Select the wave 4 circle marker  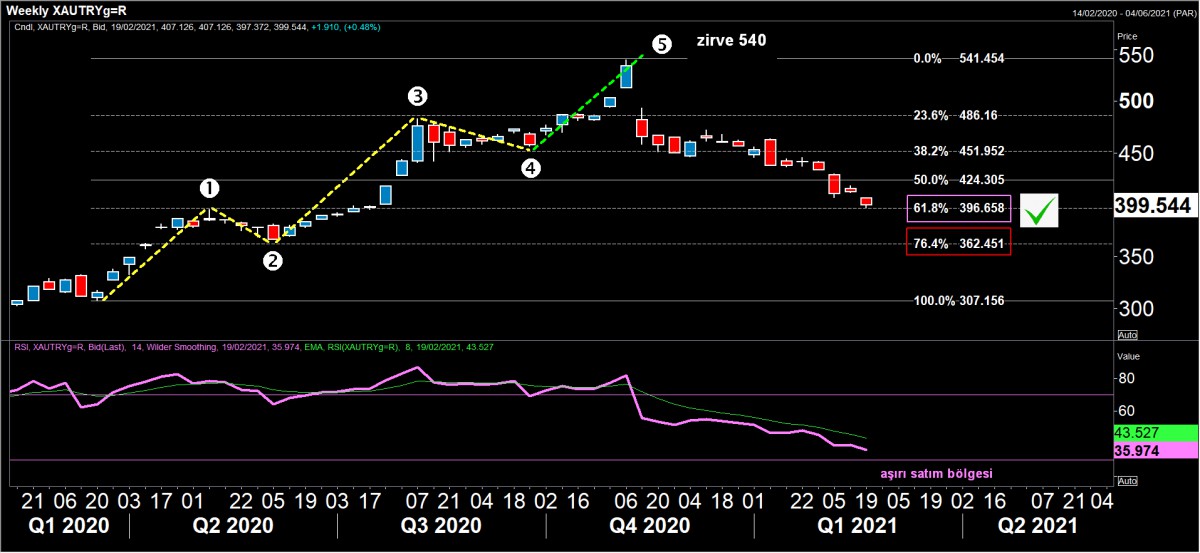(531, 168)
